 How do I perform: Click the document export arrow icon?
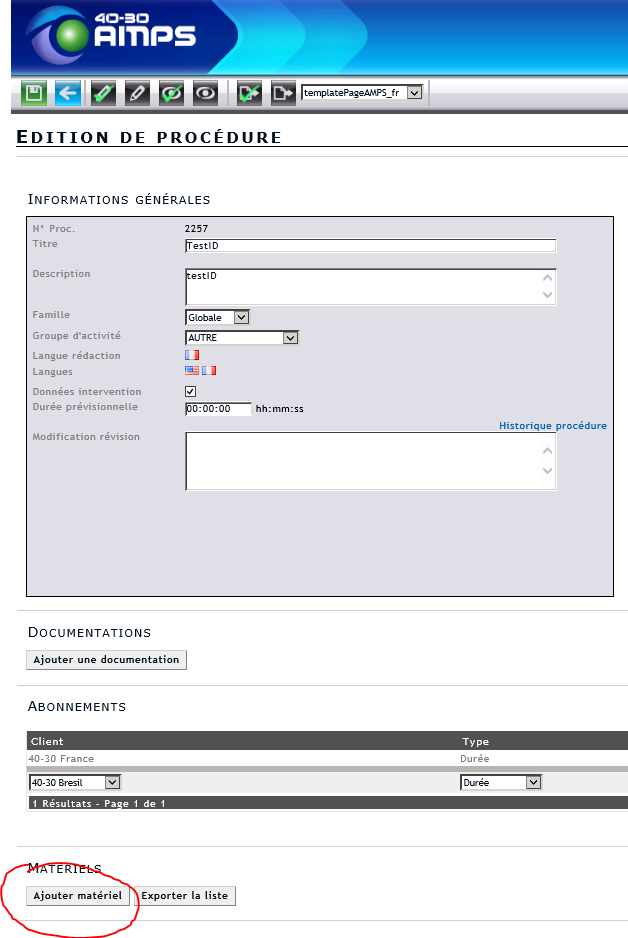[283, 94]
